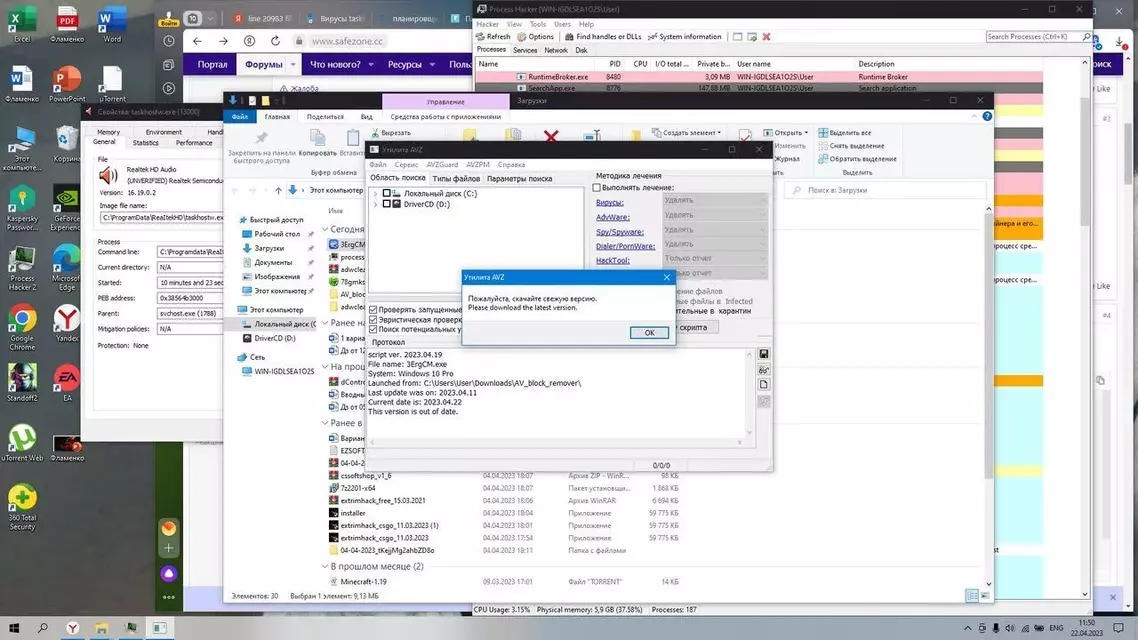
Task: Open the AVZPM menu
Action: click(478, 165)
